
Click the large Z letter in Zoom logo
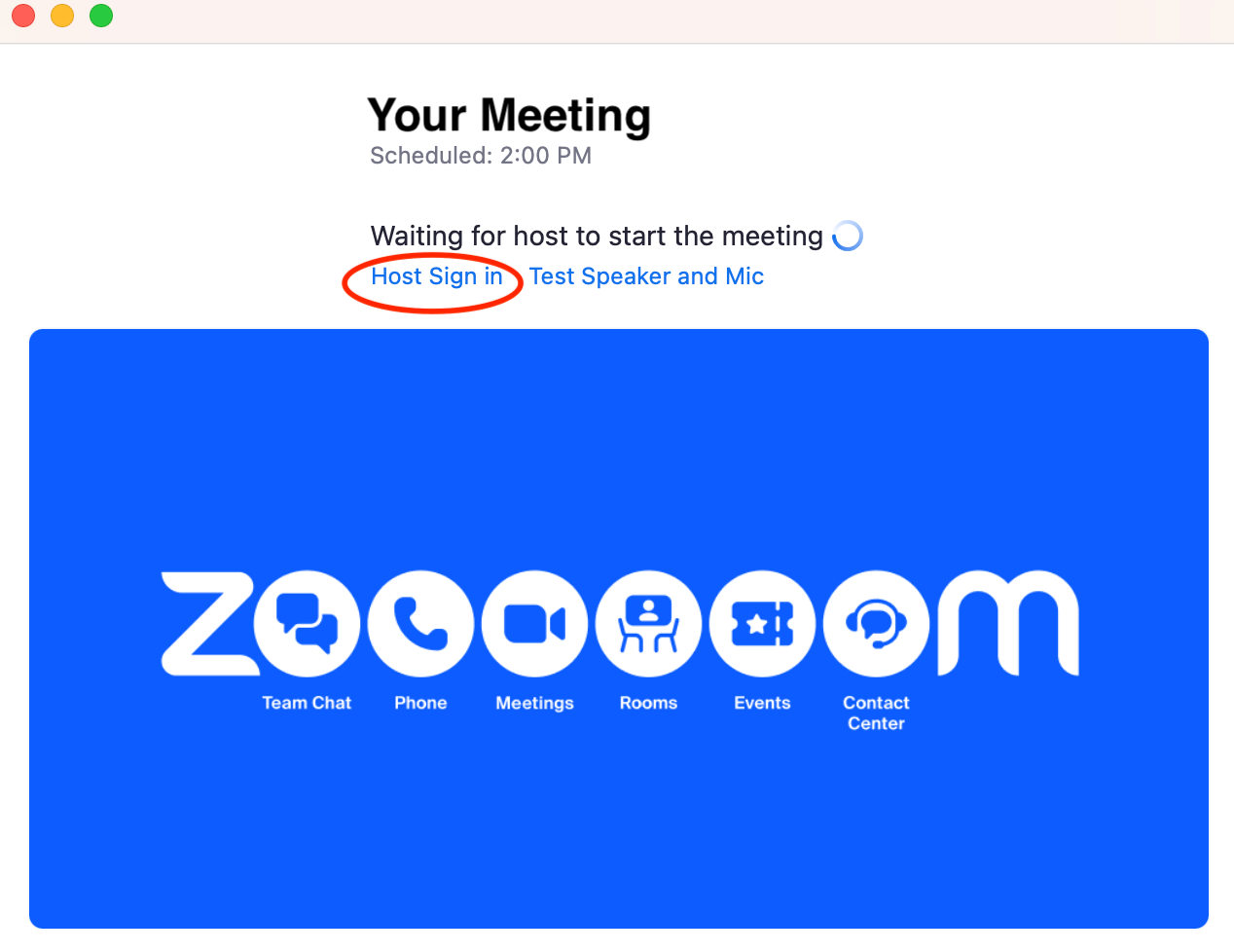(208, 624)
